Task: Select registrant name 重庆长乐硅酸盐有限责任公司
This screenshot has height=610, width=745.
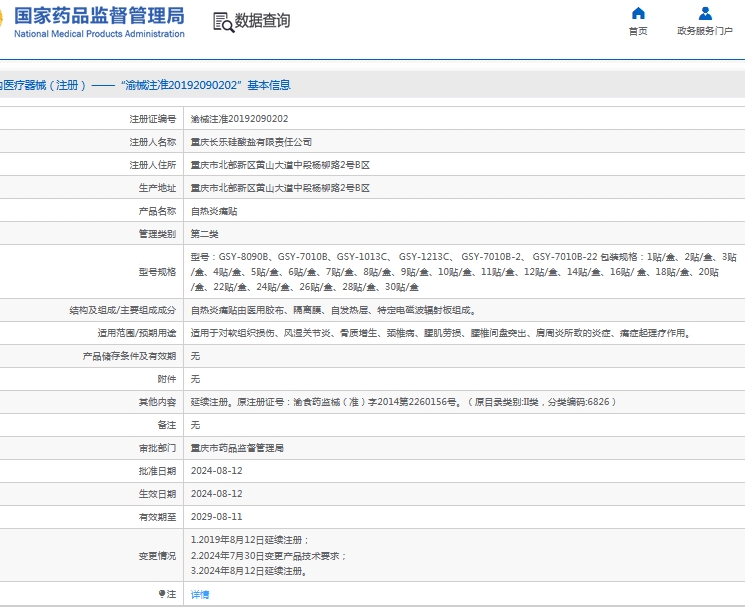Action: coord(251,142)
